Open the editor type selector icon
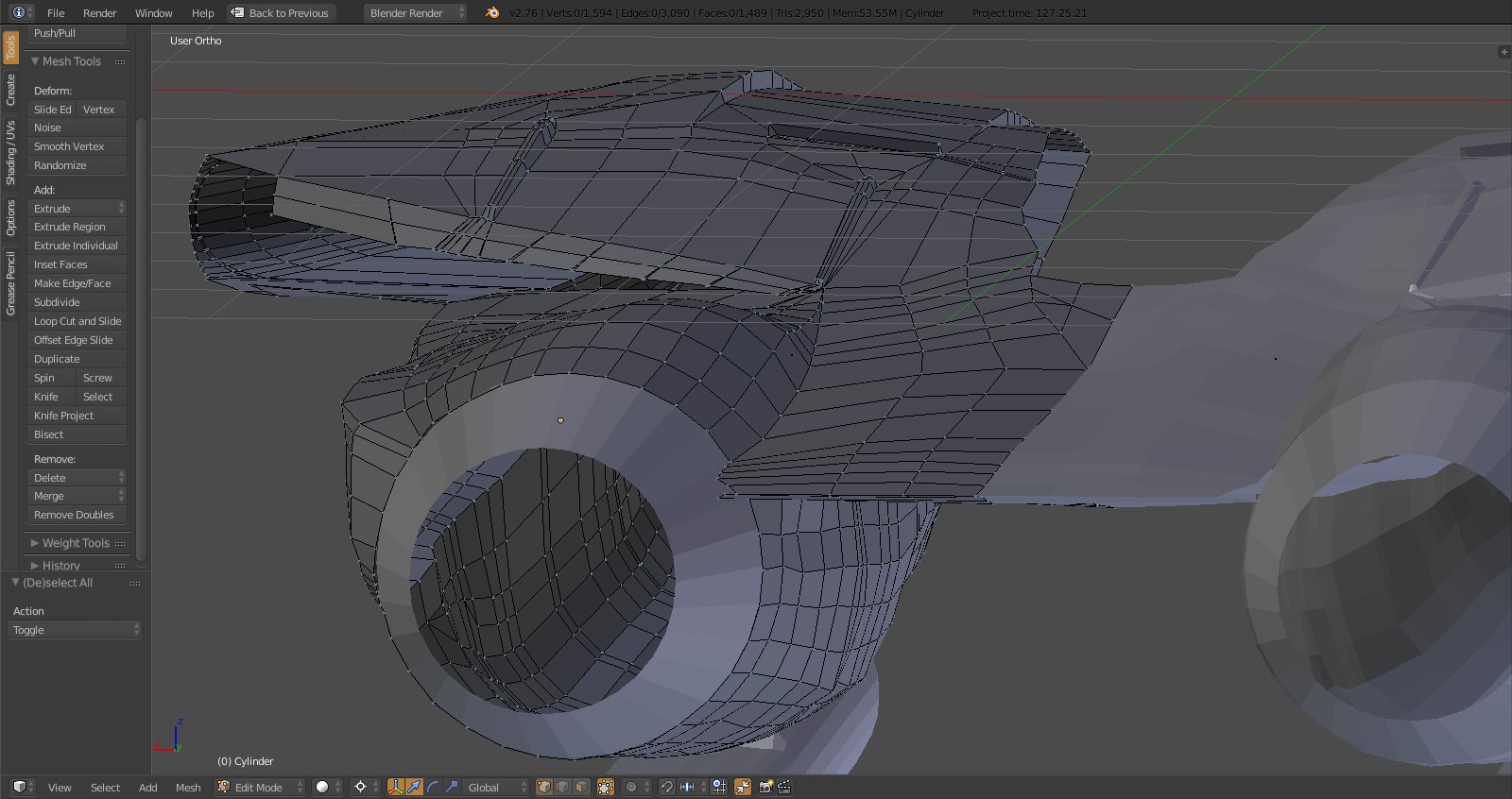This screenshot has width=1512, height=799. pos(20,787)
